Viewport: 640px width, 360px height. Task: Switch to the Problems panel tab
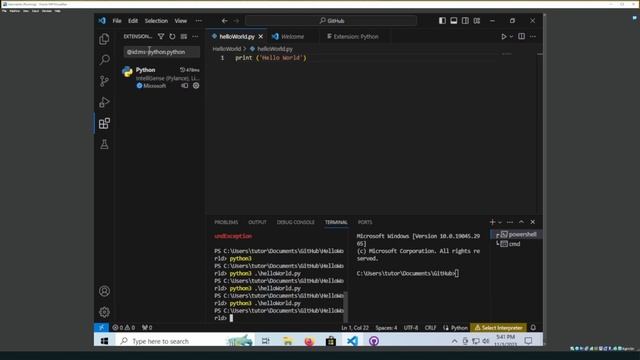(x=226, y=222)
